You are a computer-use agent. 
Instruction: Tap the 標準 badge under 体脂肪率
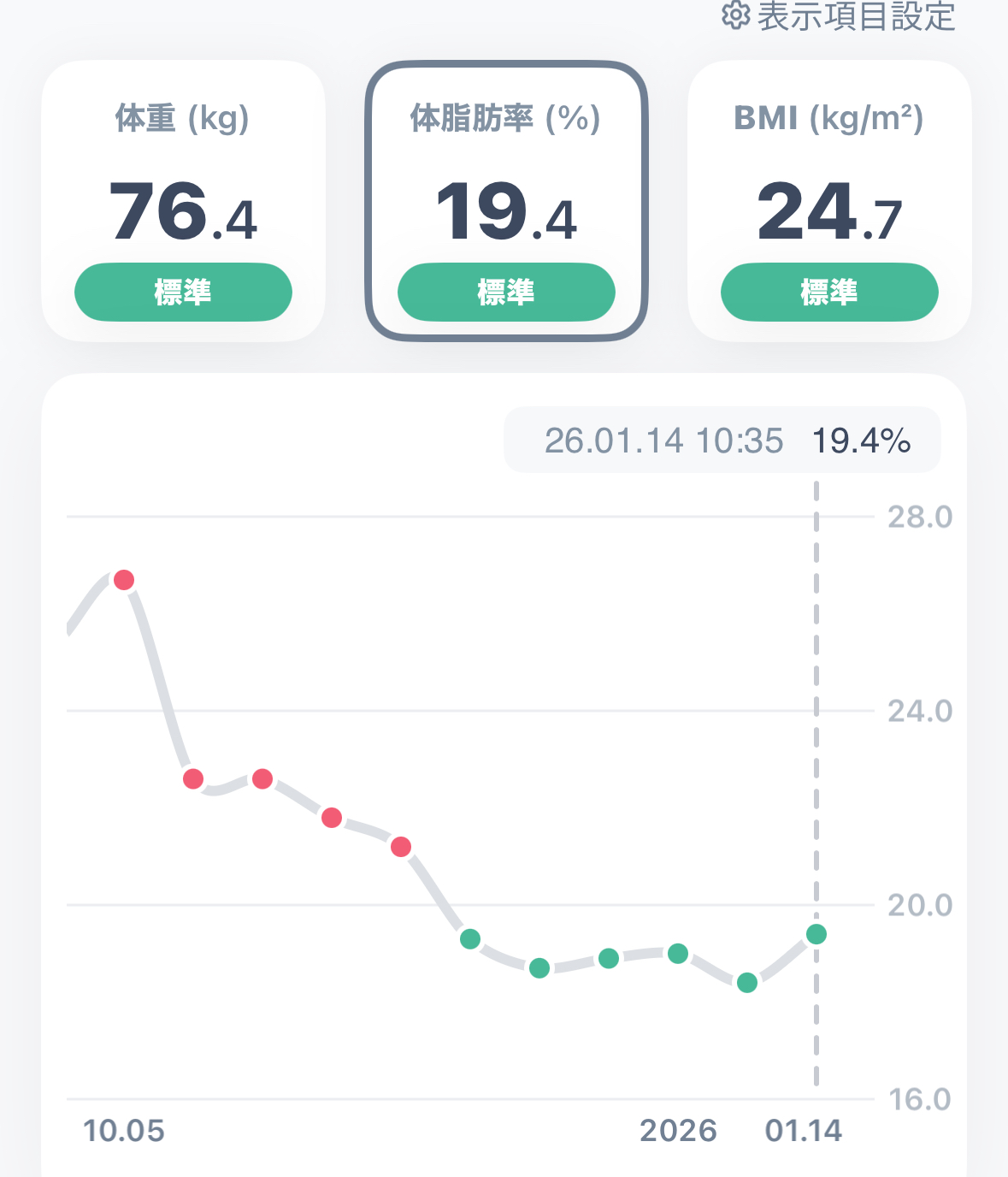click(x=506, y=293)
